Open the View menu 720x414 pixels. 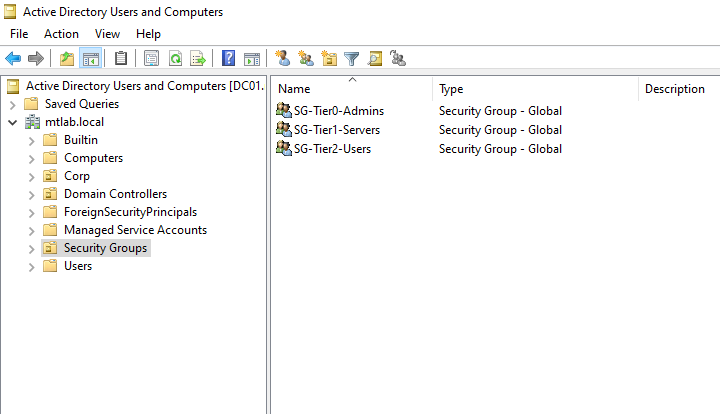(107, 34)
